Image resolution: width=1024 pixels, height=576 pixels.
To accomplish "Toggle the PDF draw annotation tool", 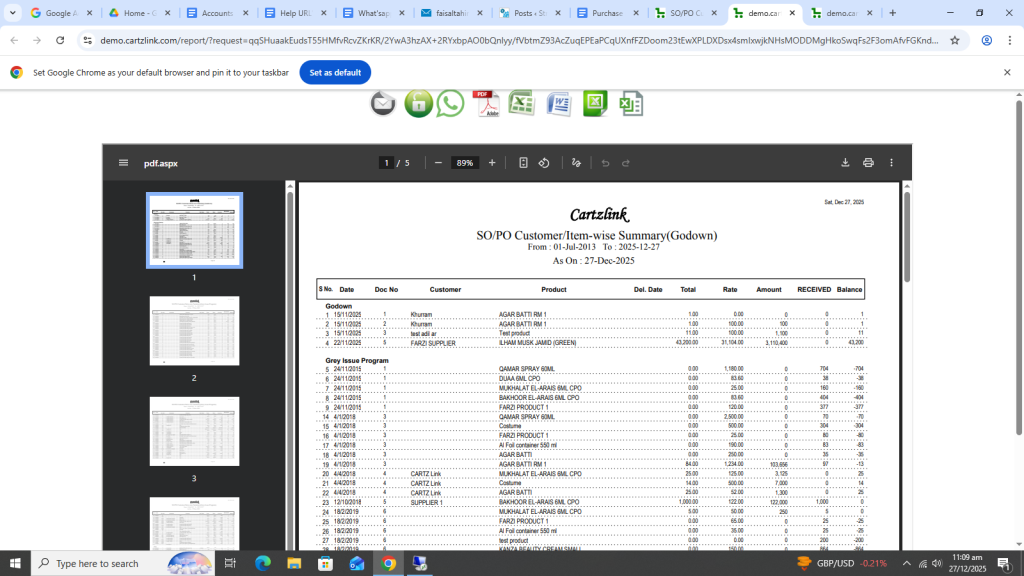I will (x=576, y=163).
